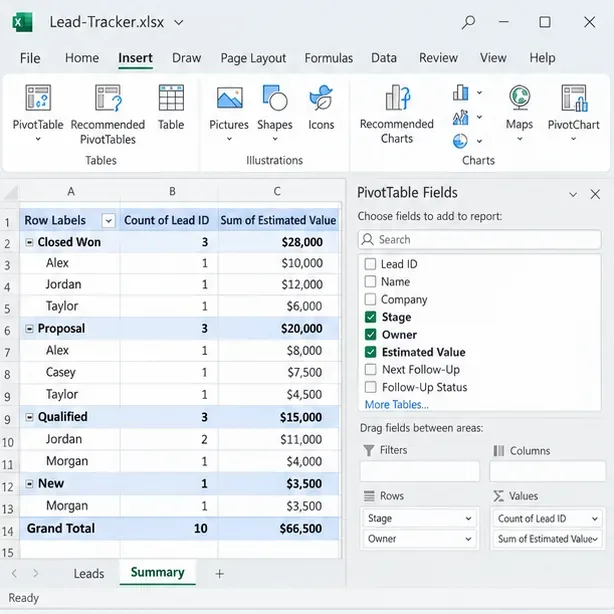Viewport: 614px width, 614px height.
Task: Click the Icons insert button
Action: pos(321,107)
